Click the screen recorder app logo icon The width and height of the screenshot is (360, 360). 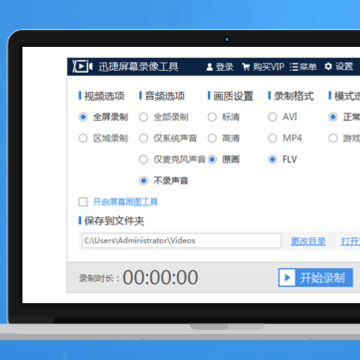click(82, 66)
